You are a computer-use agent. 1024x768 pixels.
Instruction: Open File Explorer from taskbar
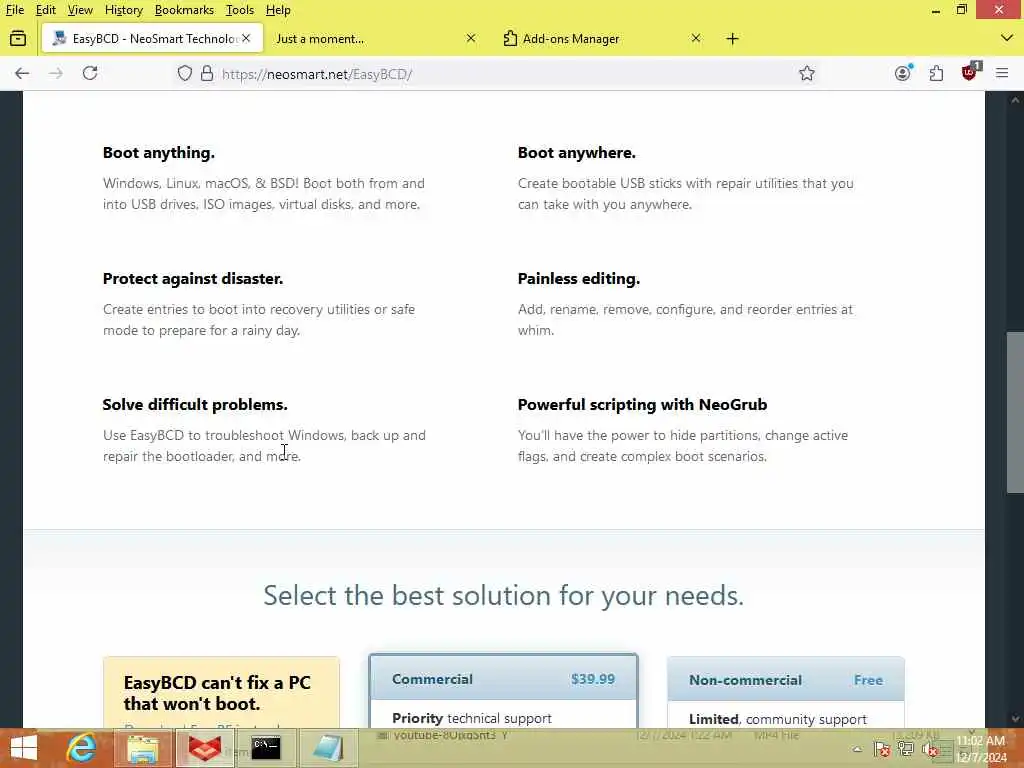142,748
